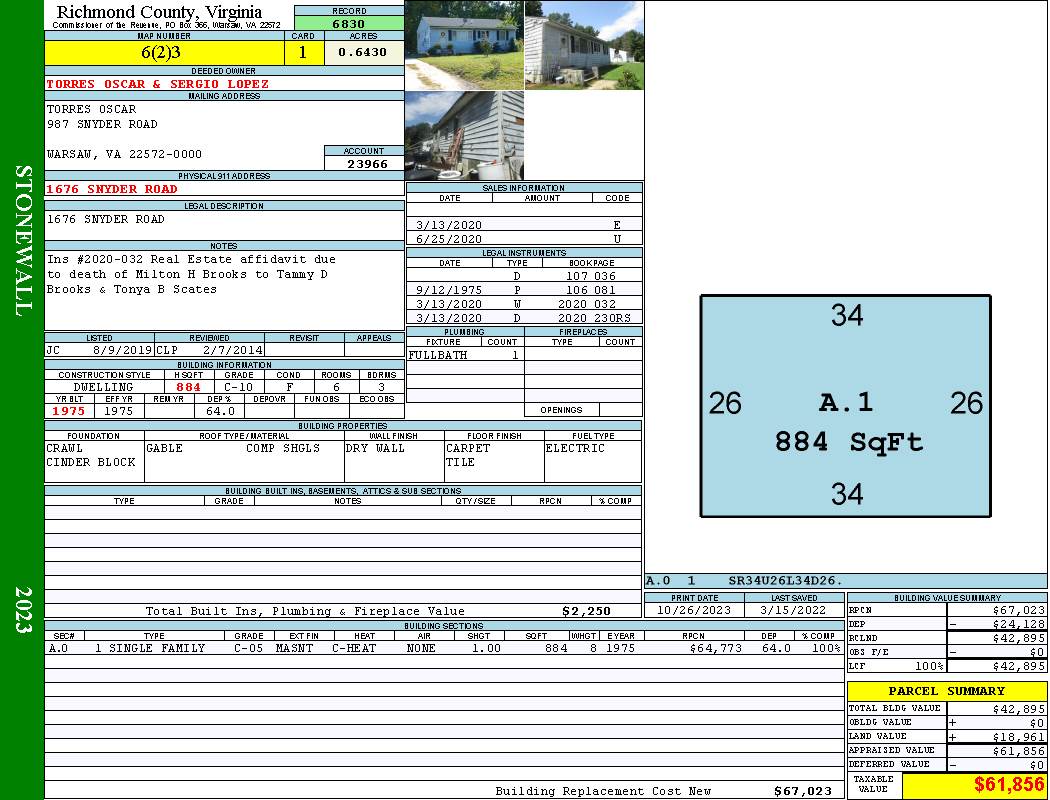Click DEP value $24,128
Screen dimensions: 1050x800
[1019, 624]
